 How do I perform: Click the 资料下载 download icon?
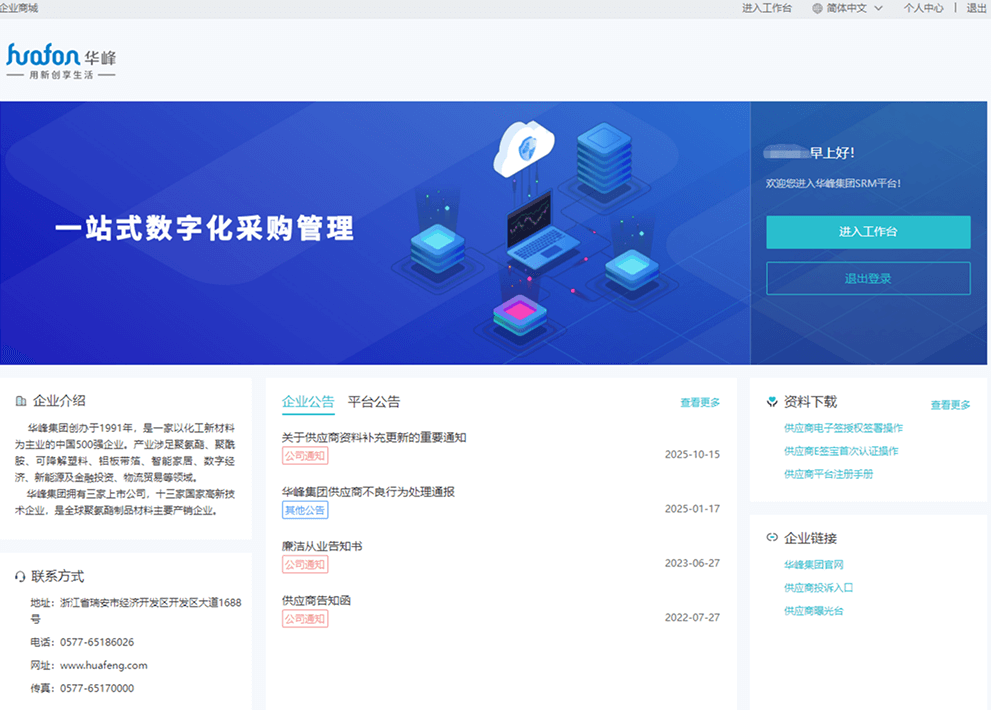click(x=771, y=402)
